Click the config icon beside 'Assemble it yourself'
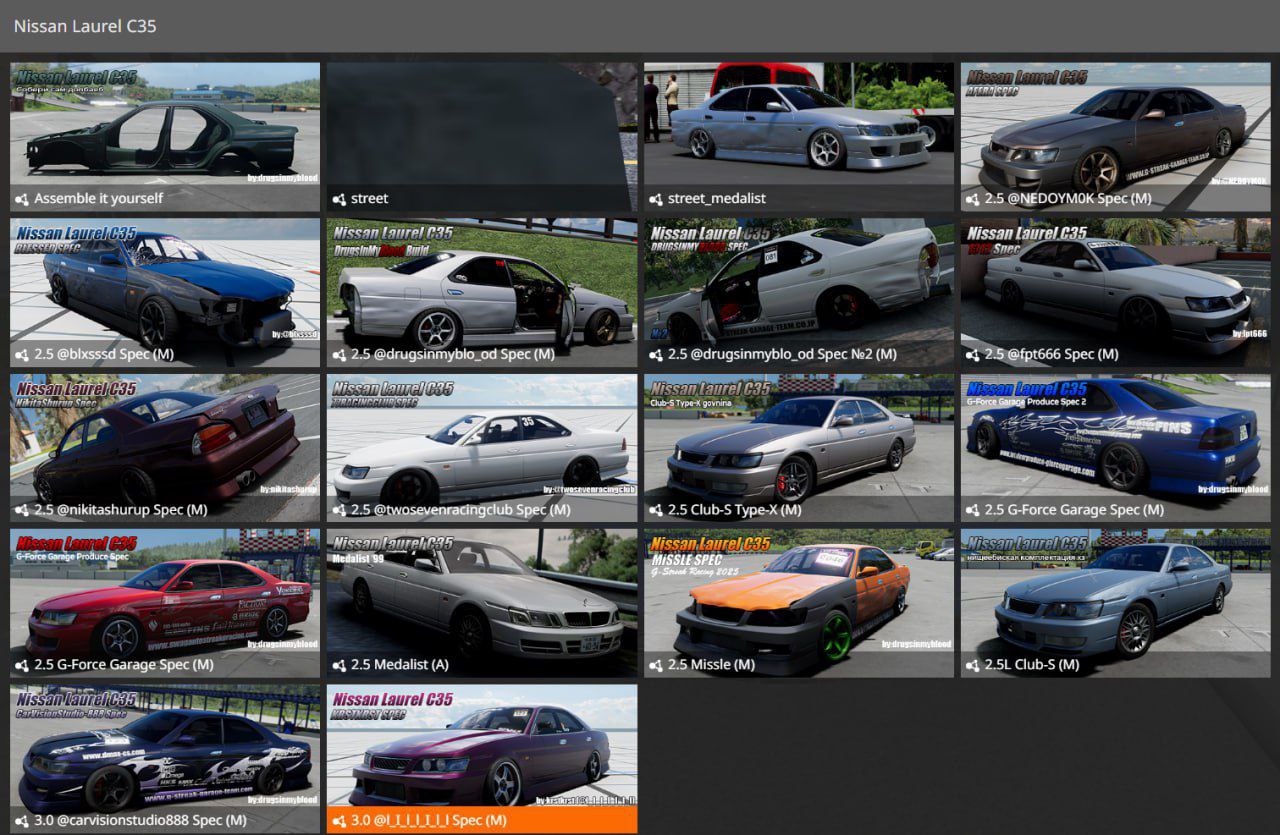 [22, 199]
